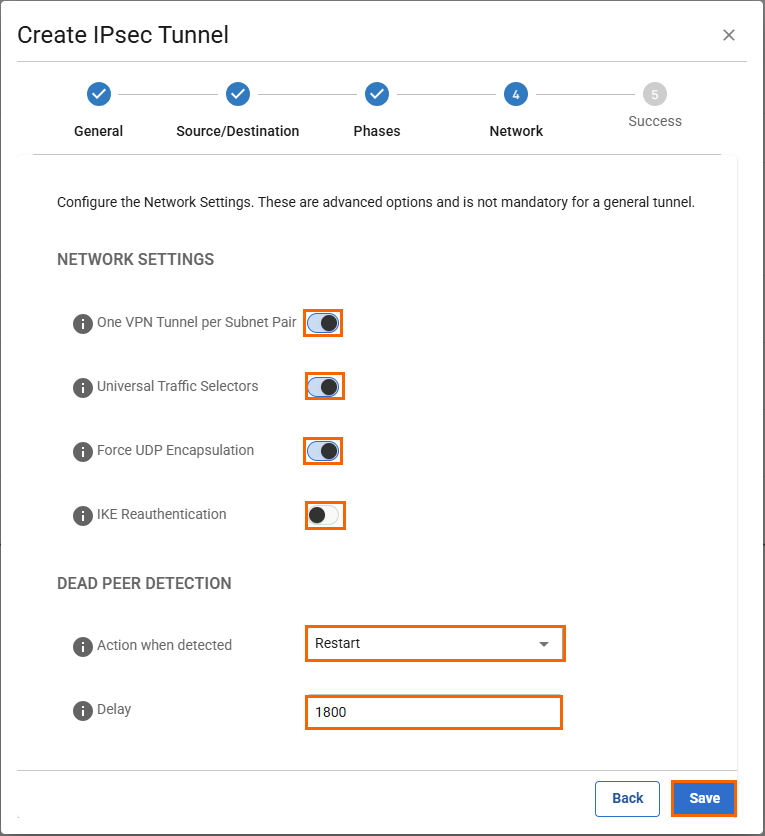This screenshot has height=836, width=765.
Task: Click info icon for Force UDP Encapsulation
Action: coord(83,451)
